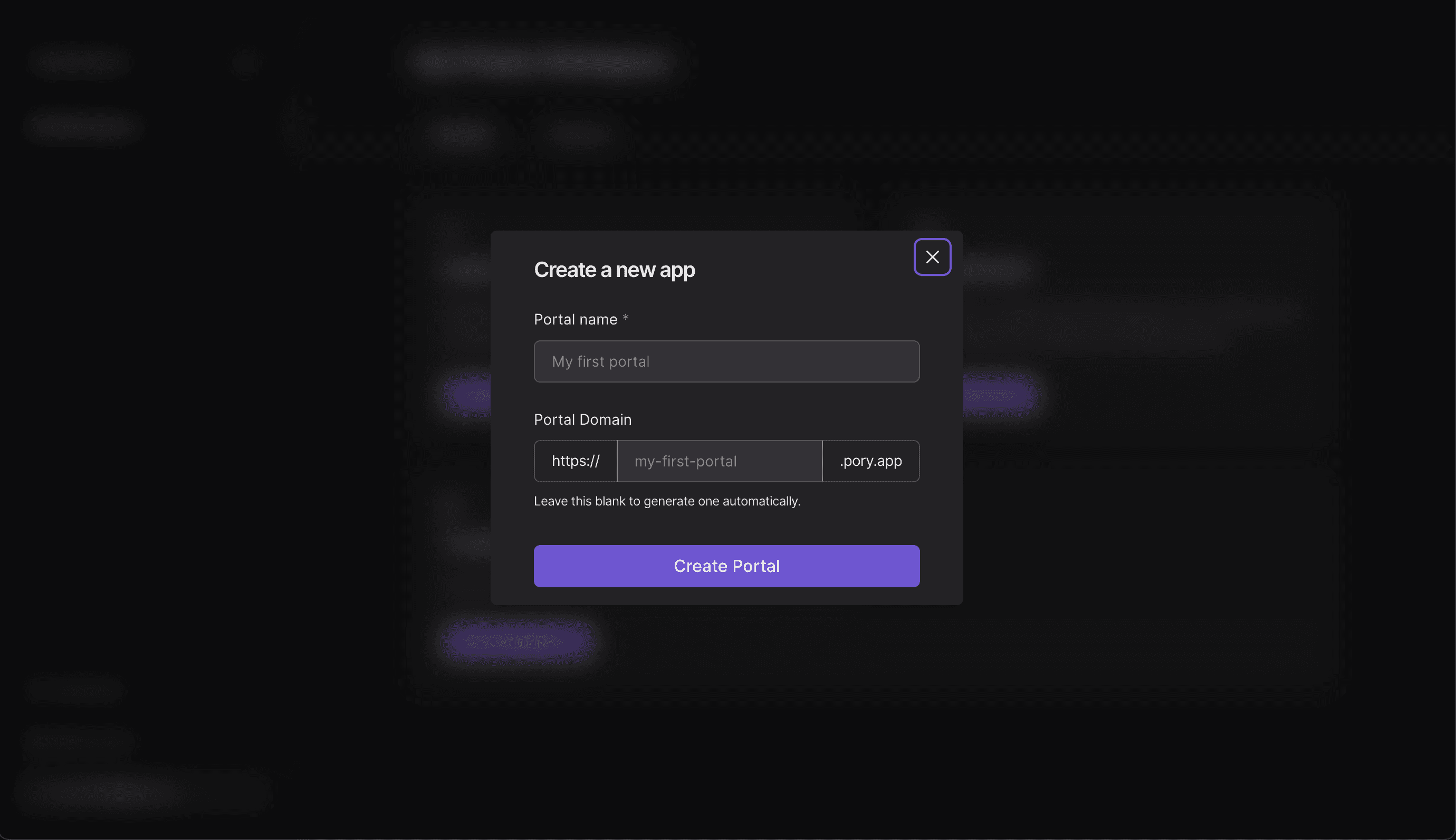Click the second blurred tab under the page title
Screen dimensions: 1456x840
point(578,135)
